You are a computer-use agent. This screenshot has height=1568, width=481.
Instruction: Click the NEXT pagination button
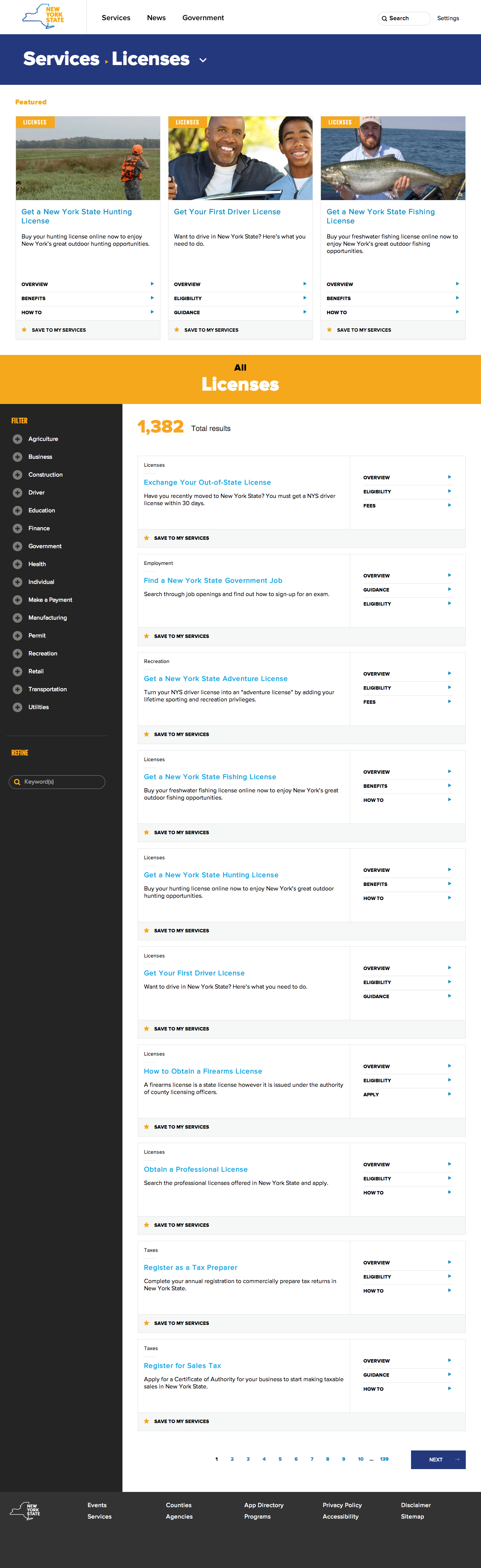[438, 1460]
